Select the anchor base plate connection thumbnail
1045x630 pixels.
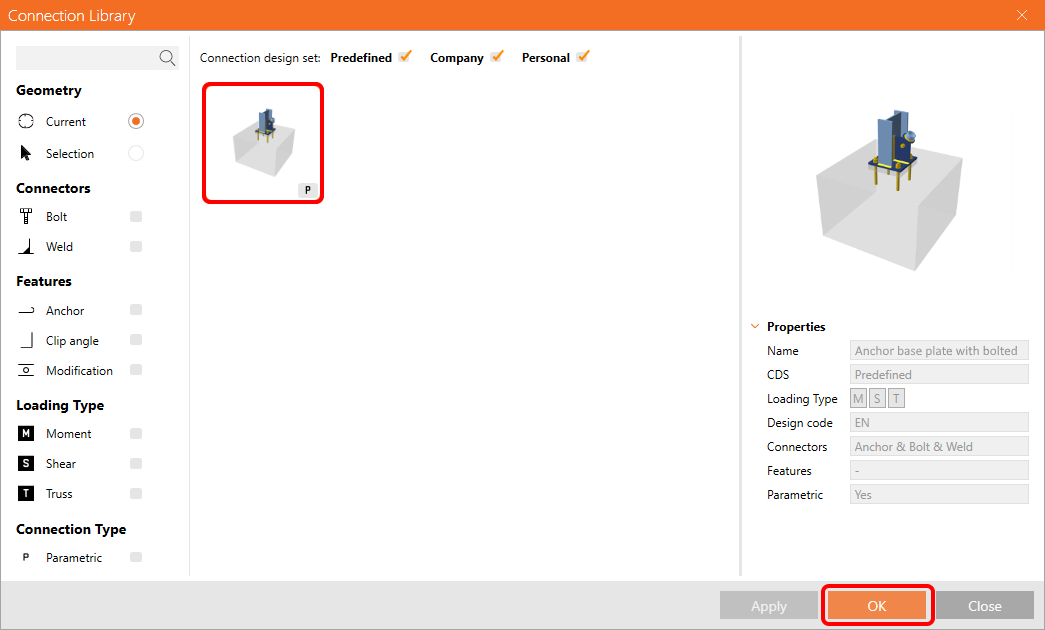click(263, 142)
